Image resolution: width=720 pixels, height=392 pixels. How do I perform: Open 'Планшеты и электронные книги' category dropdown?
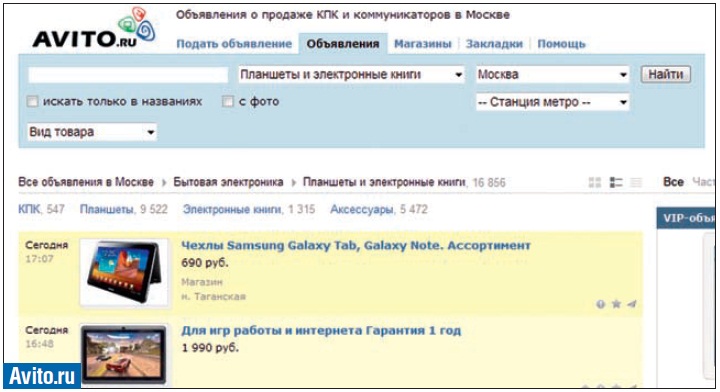pos(351,74)
